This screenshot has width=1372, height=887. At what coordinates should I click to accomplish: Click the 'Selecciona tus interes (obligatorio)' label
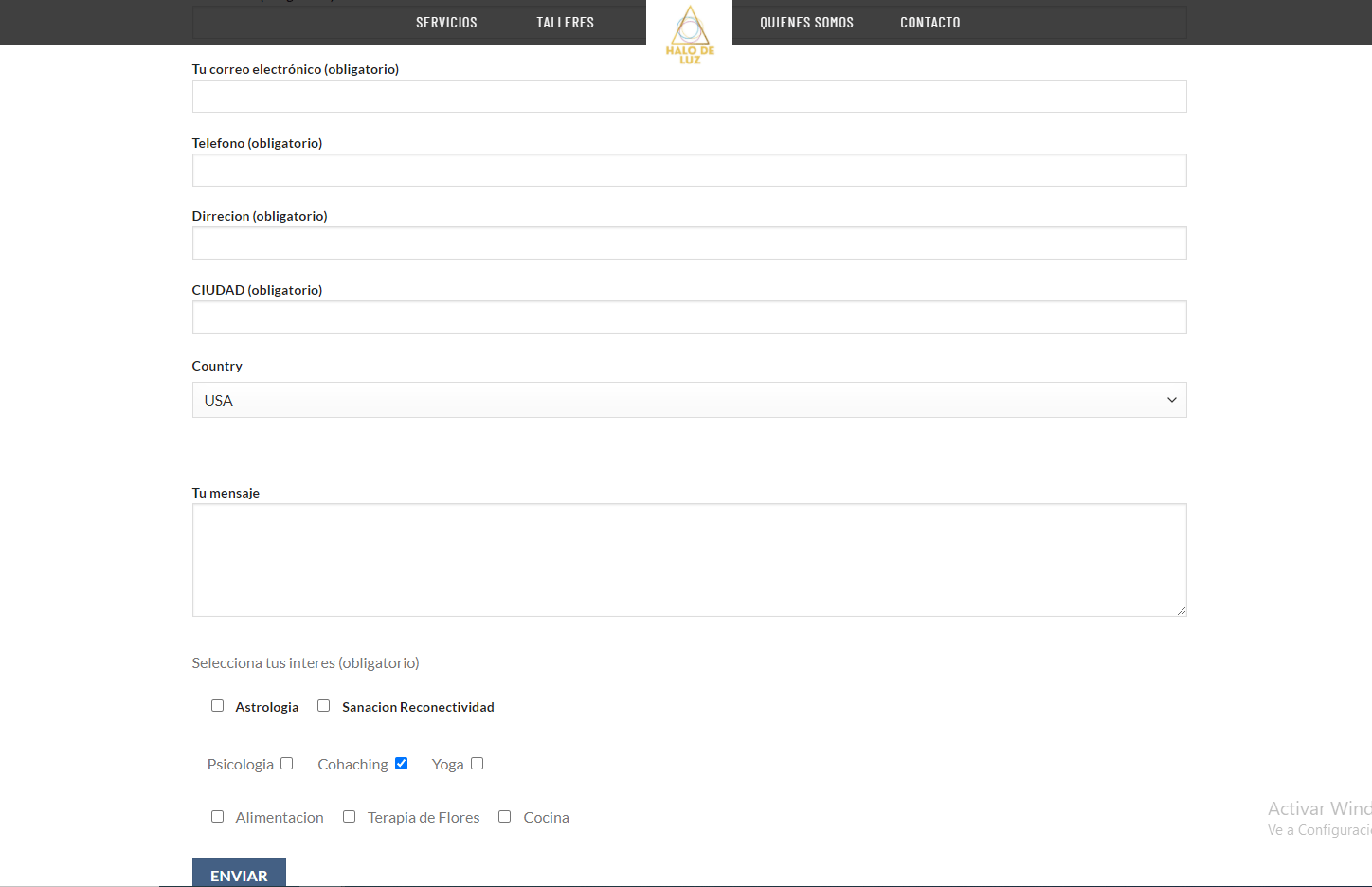point(305,663)
